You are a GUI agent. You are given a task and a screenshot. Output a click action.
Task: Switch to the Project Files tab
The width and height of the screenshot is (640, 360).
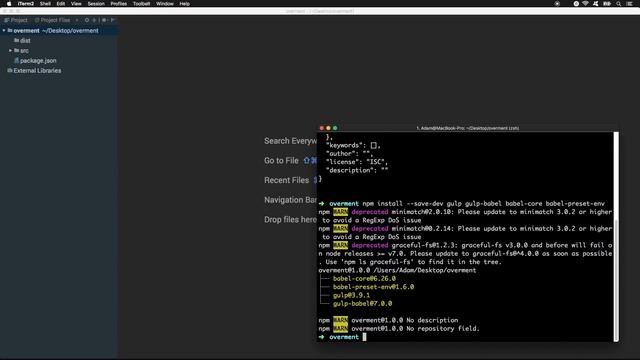pos(52,20)
